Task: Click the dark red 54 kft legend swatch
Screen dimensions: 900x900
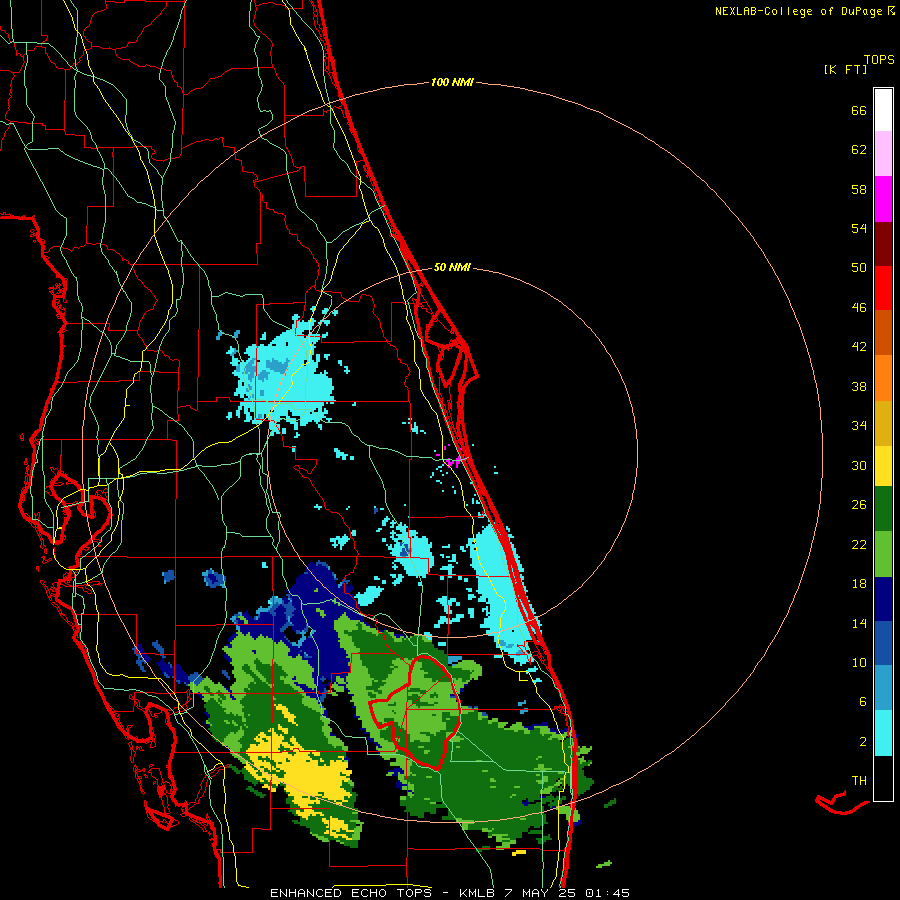Action: (x=883, y=244)
